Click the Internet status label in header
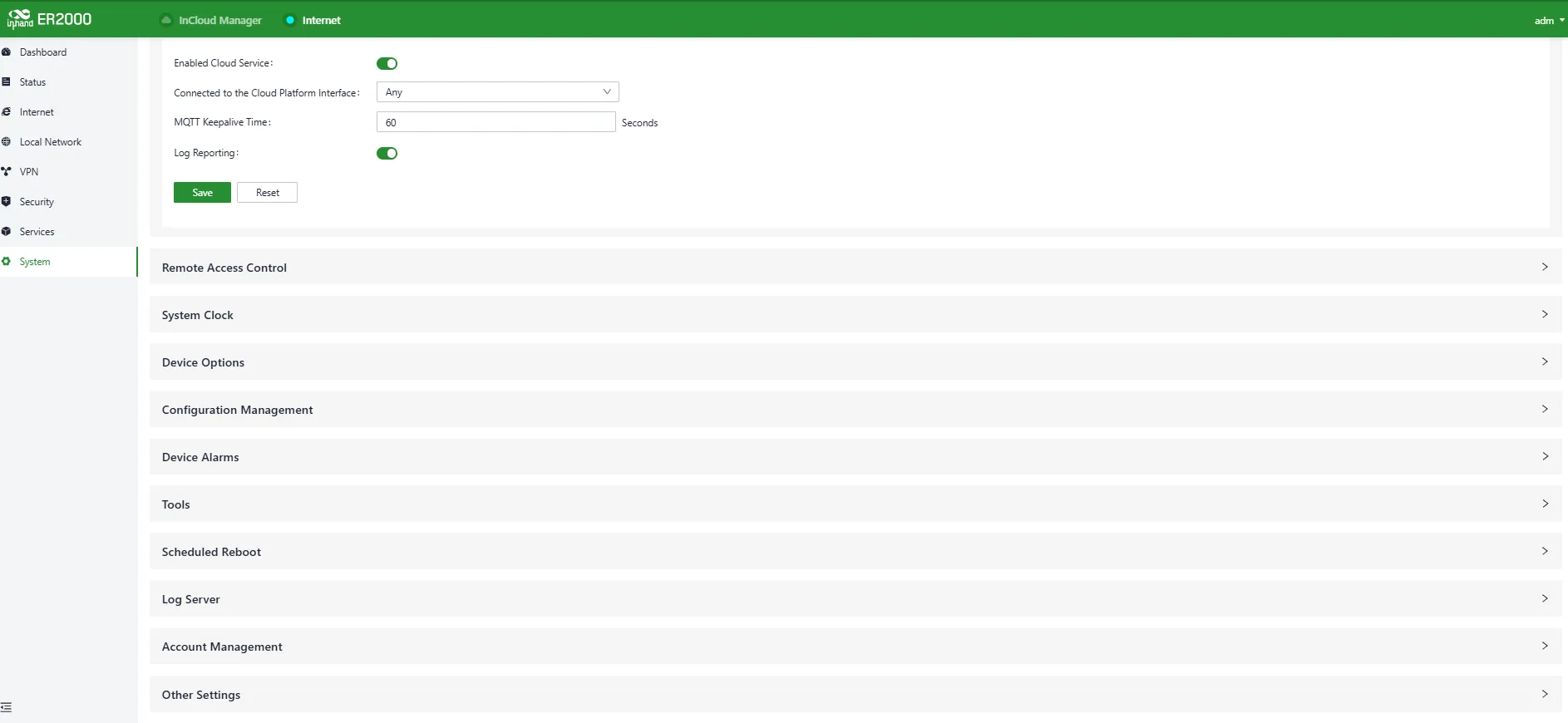 322,21
